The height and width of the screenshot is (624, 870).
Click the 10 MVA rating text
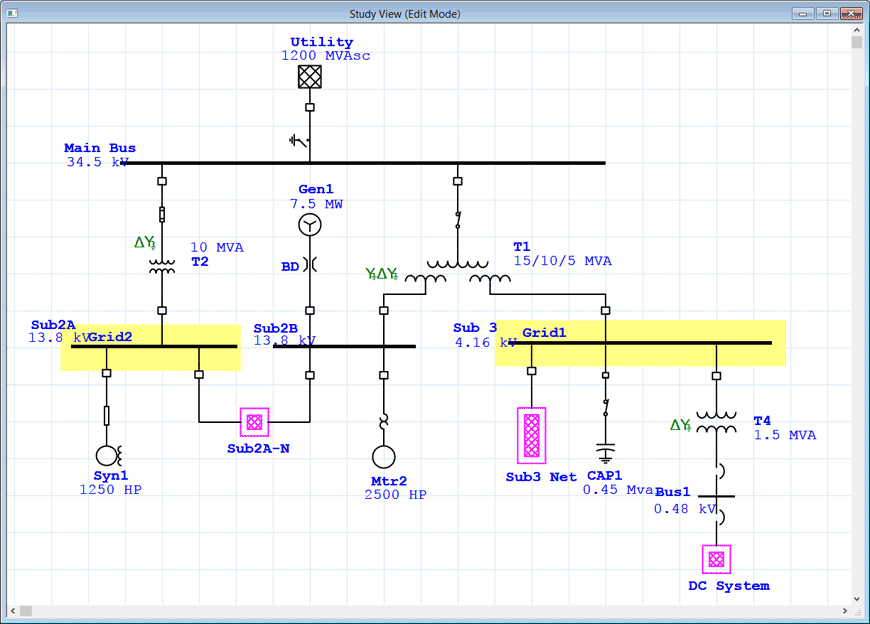point(217,247)
